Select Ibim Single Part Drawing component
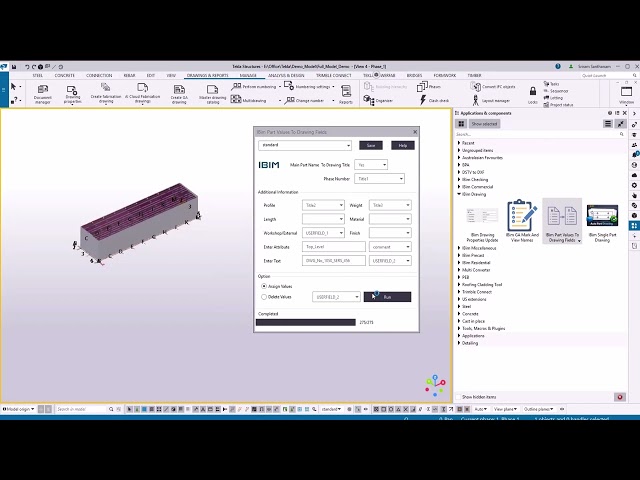Image resolution: width=640 pixels, height=480 pixels. [x=602, y=222]
